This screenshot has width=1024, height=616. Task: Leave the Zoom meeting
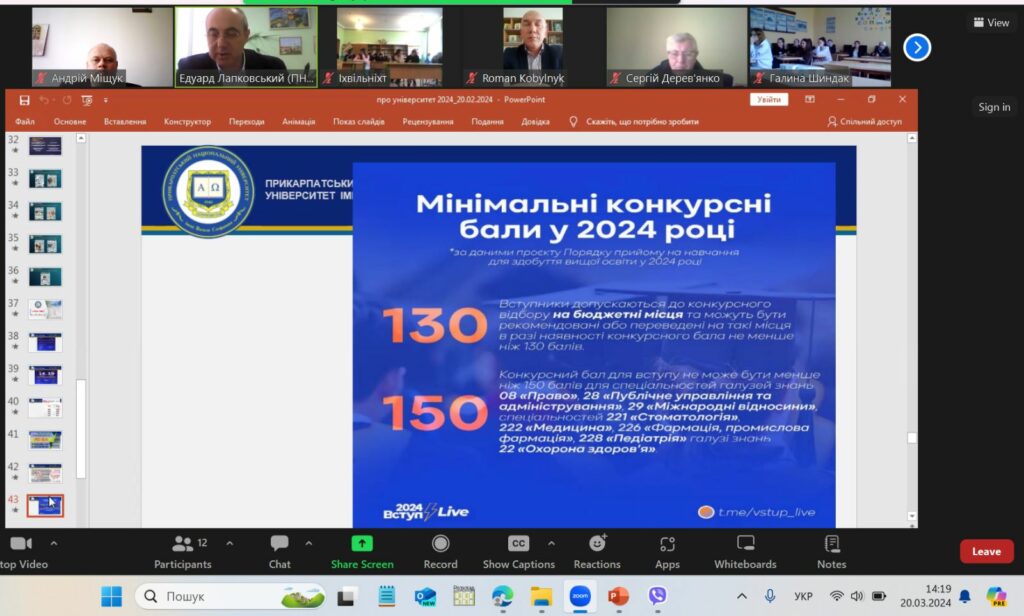(985, 551)
